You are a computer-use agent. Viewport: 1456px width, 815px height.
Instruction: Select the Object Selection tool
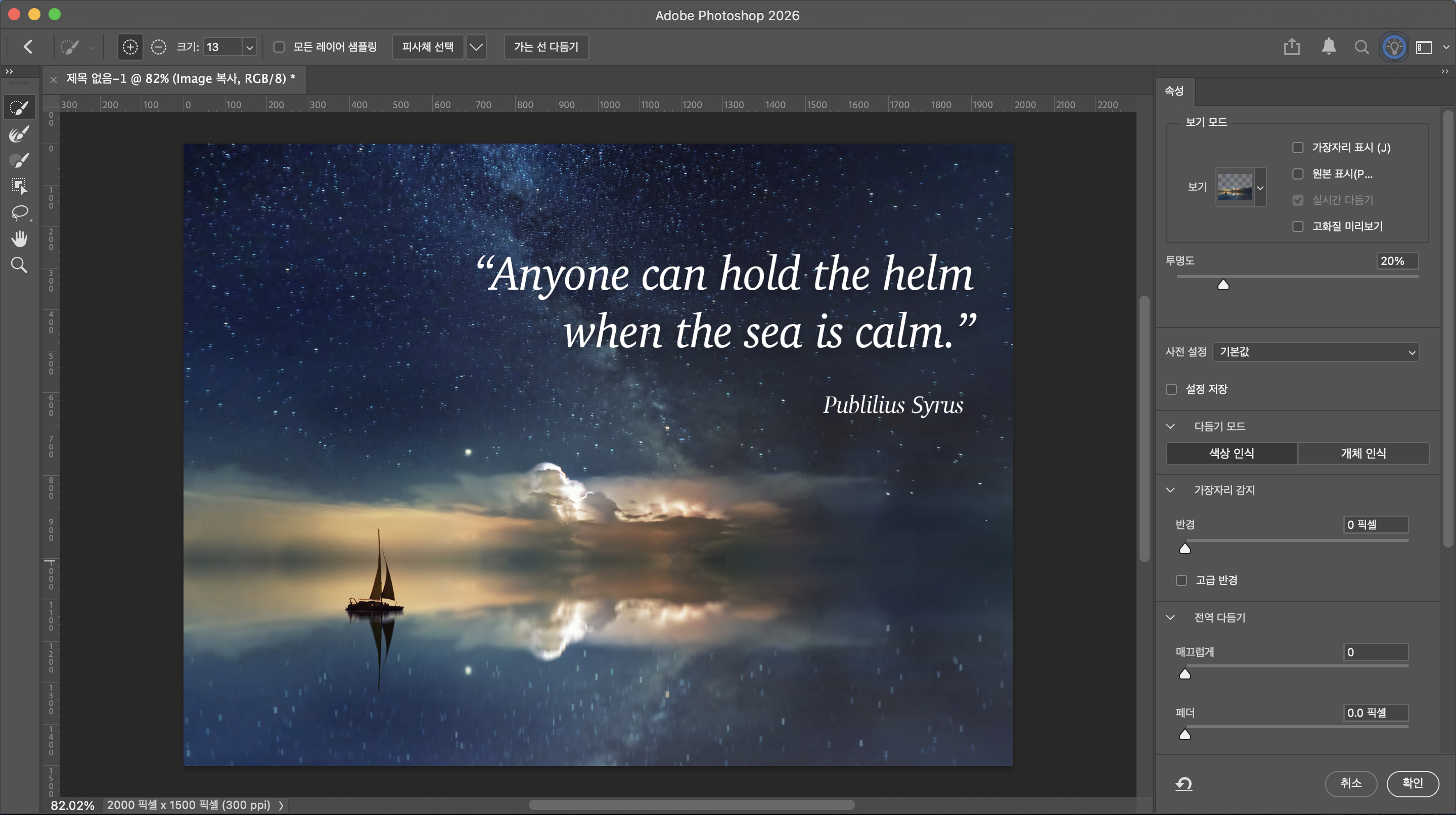19,186
